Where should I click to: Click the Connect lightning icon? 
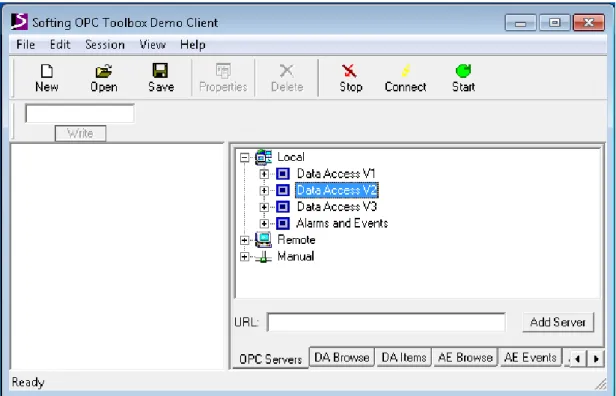(405, 71)
